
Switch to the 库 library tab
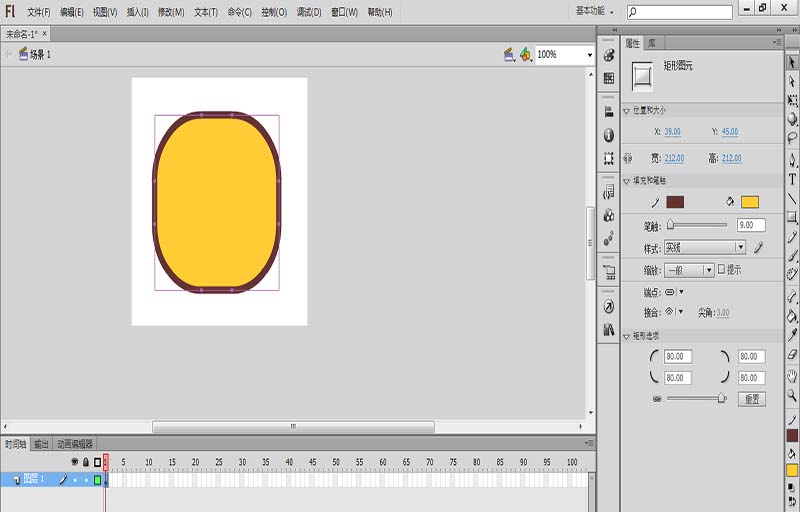point(652,43)
